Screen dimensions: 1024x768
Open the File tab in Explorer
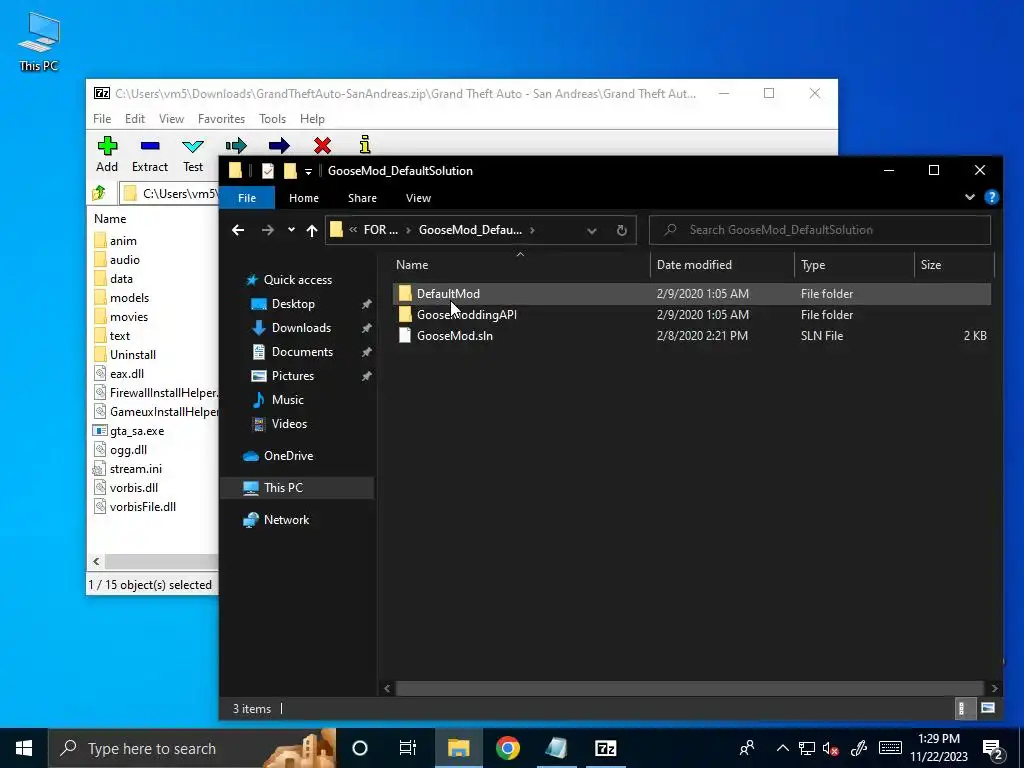pos(247,198)
